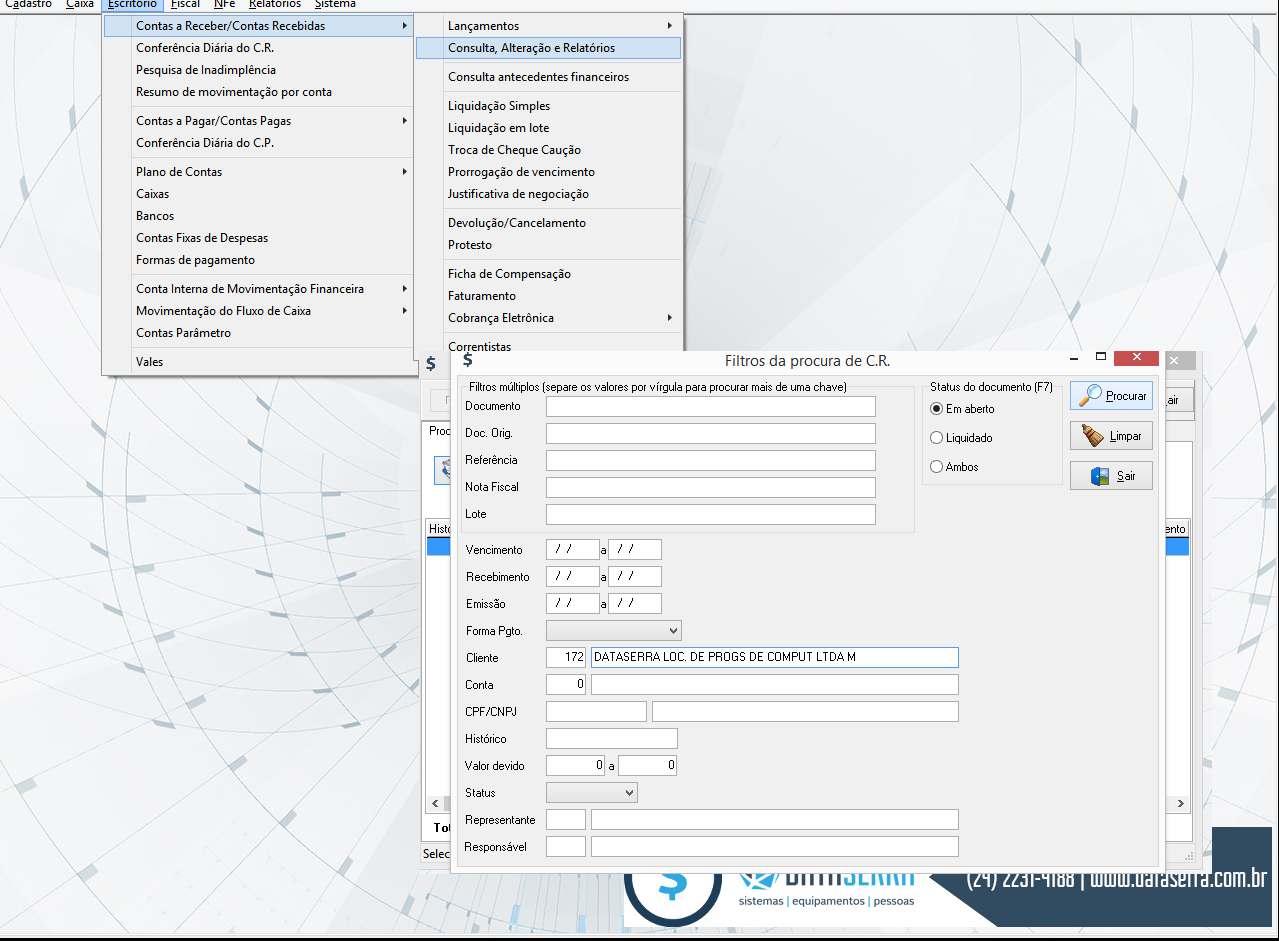Click the Conta code field
The height and width of the screenshot is (941, 1279).
pyautogui.click(x=566, y=685)
